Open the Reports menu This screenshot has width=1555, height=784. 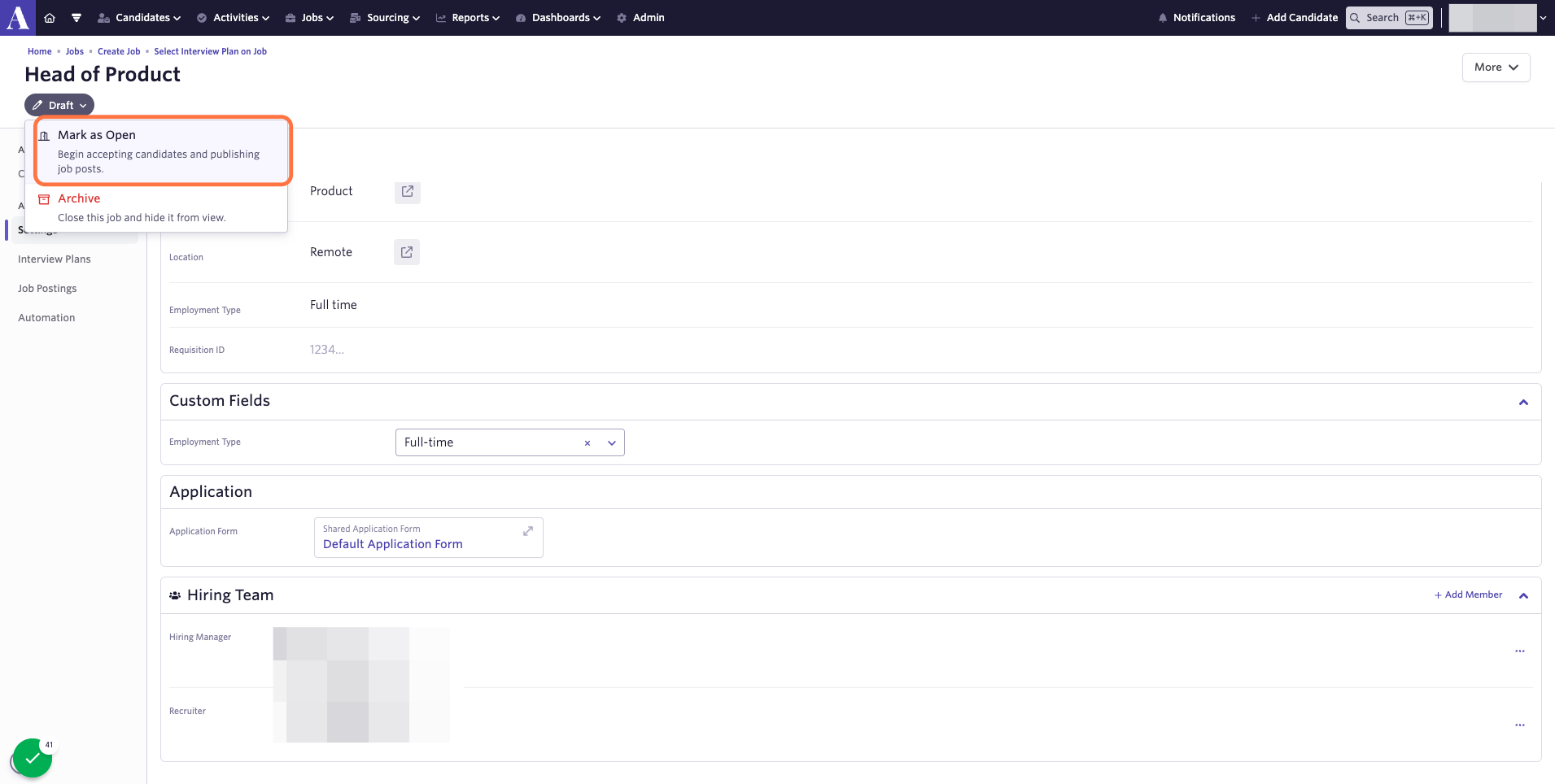tap(468, 18)
